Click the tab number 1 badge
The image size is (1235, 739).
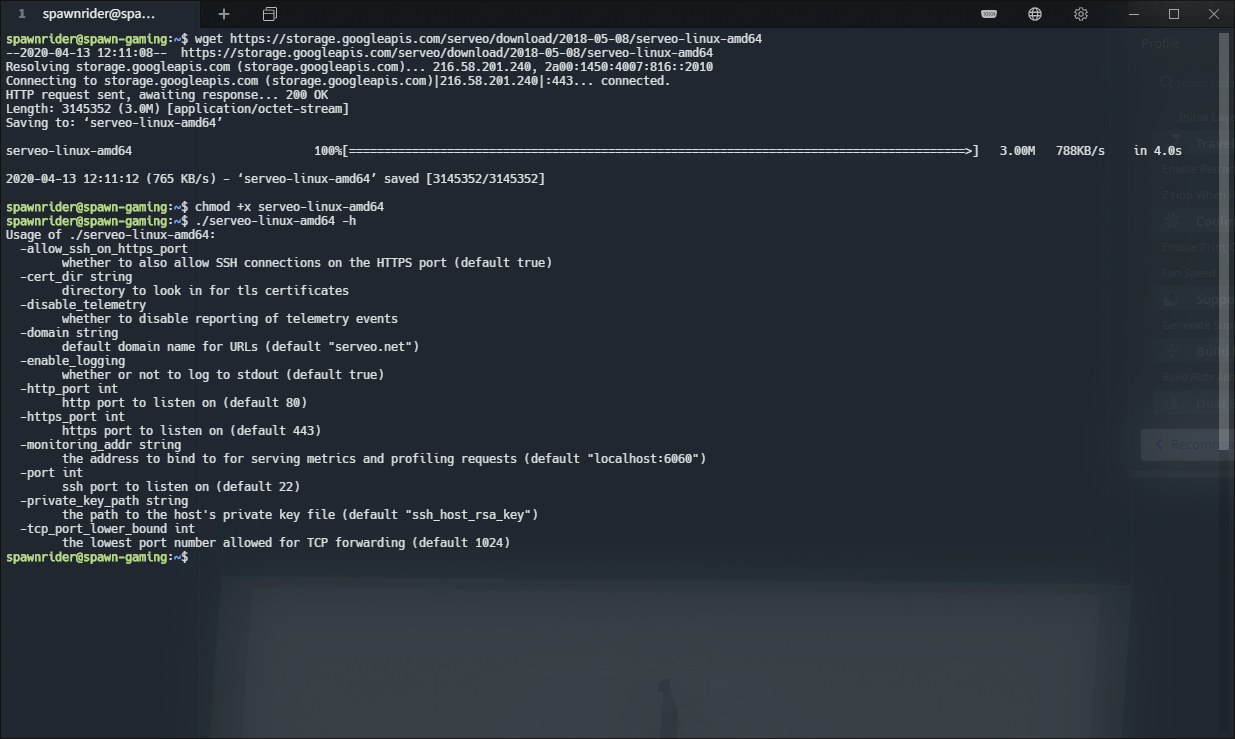point(21,14)
